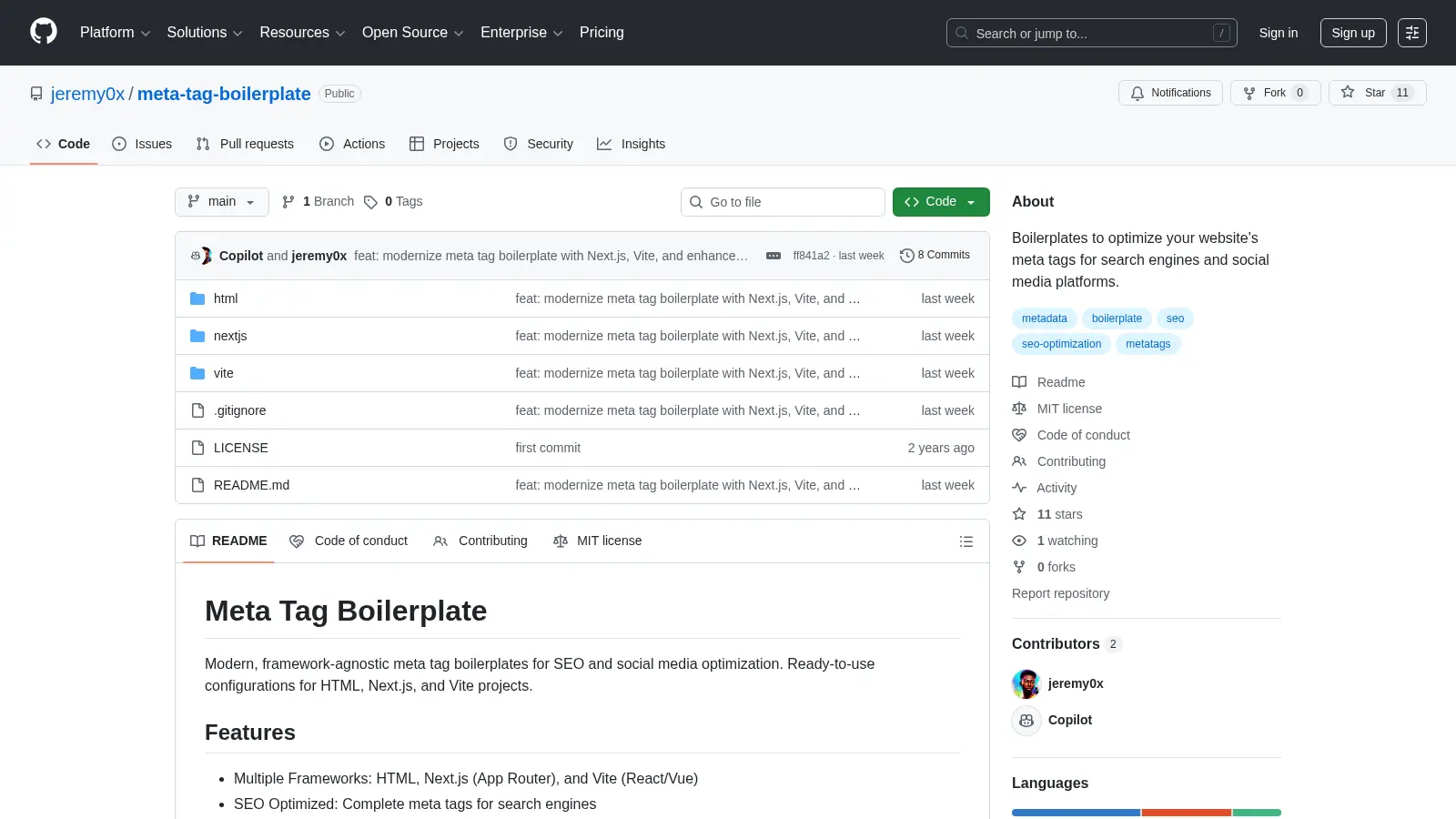Click the seo-optimization topic tag

pyautogui.click(x=1061, y=344)
